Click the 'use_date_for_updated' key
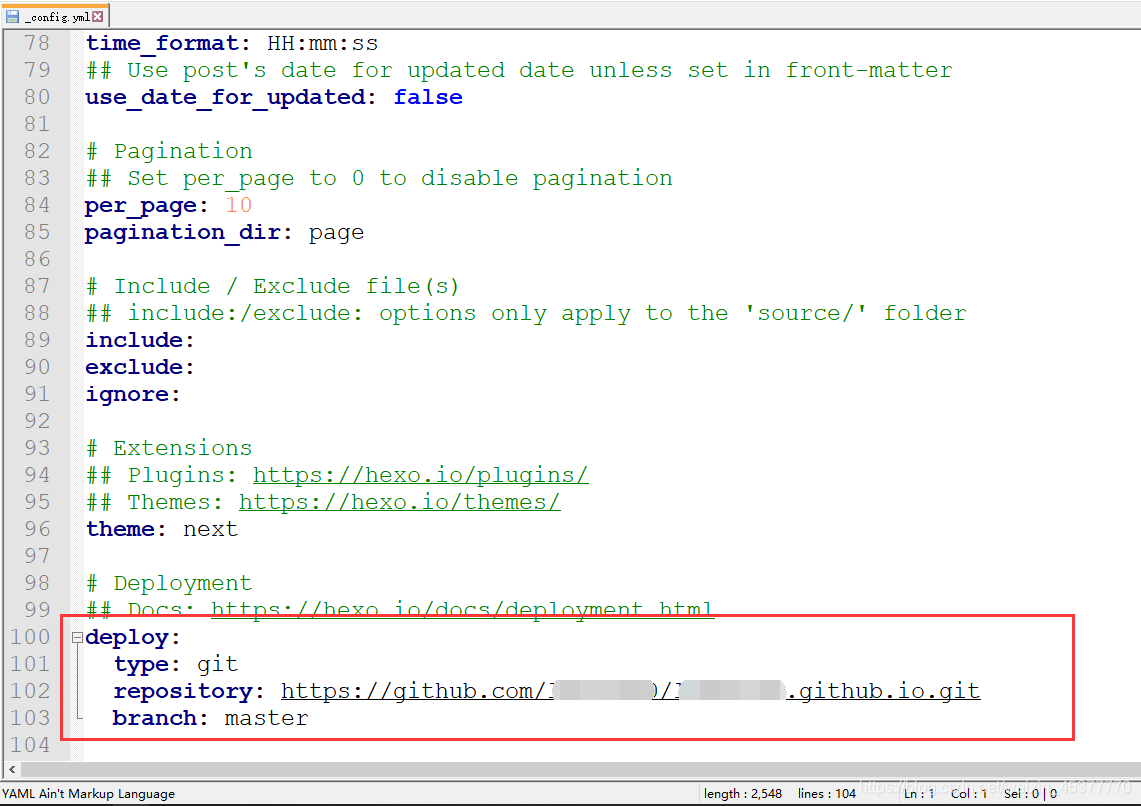1141x806 pixels. tap(225, 97)
